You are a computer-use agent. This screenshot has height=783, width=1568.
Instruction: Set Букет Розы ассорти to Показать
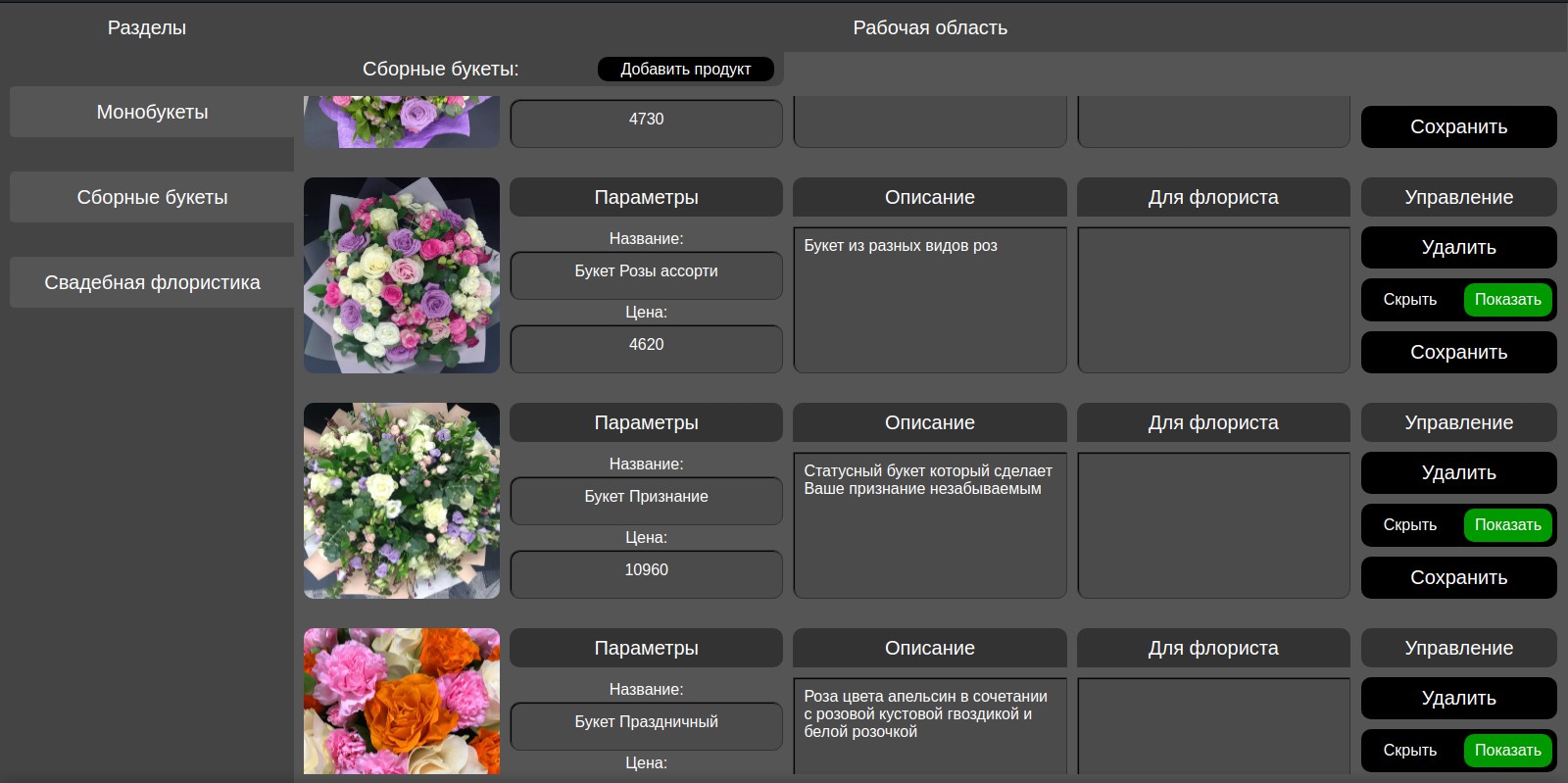click(1508, 300)
